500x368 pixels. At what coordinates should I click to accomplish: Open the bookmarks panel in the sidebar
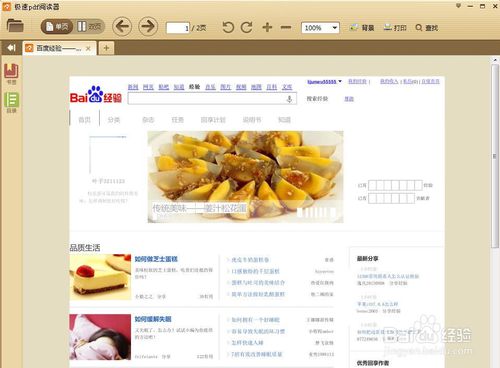point(11,73)
